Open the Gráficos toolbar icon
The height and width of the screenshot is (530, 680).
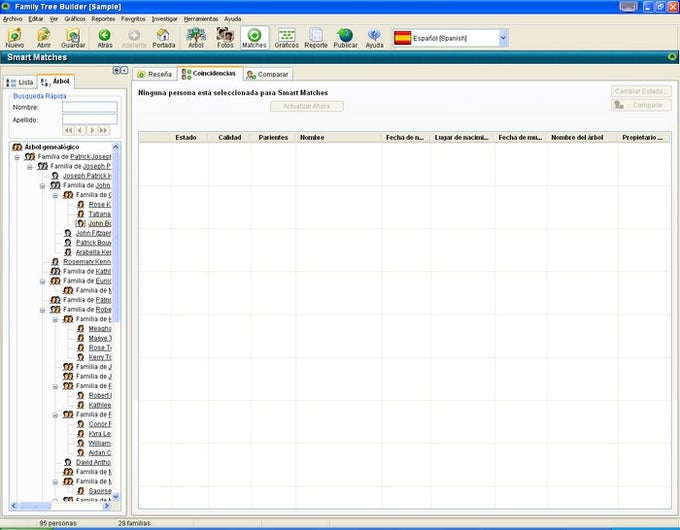point(287,37)
